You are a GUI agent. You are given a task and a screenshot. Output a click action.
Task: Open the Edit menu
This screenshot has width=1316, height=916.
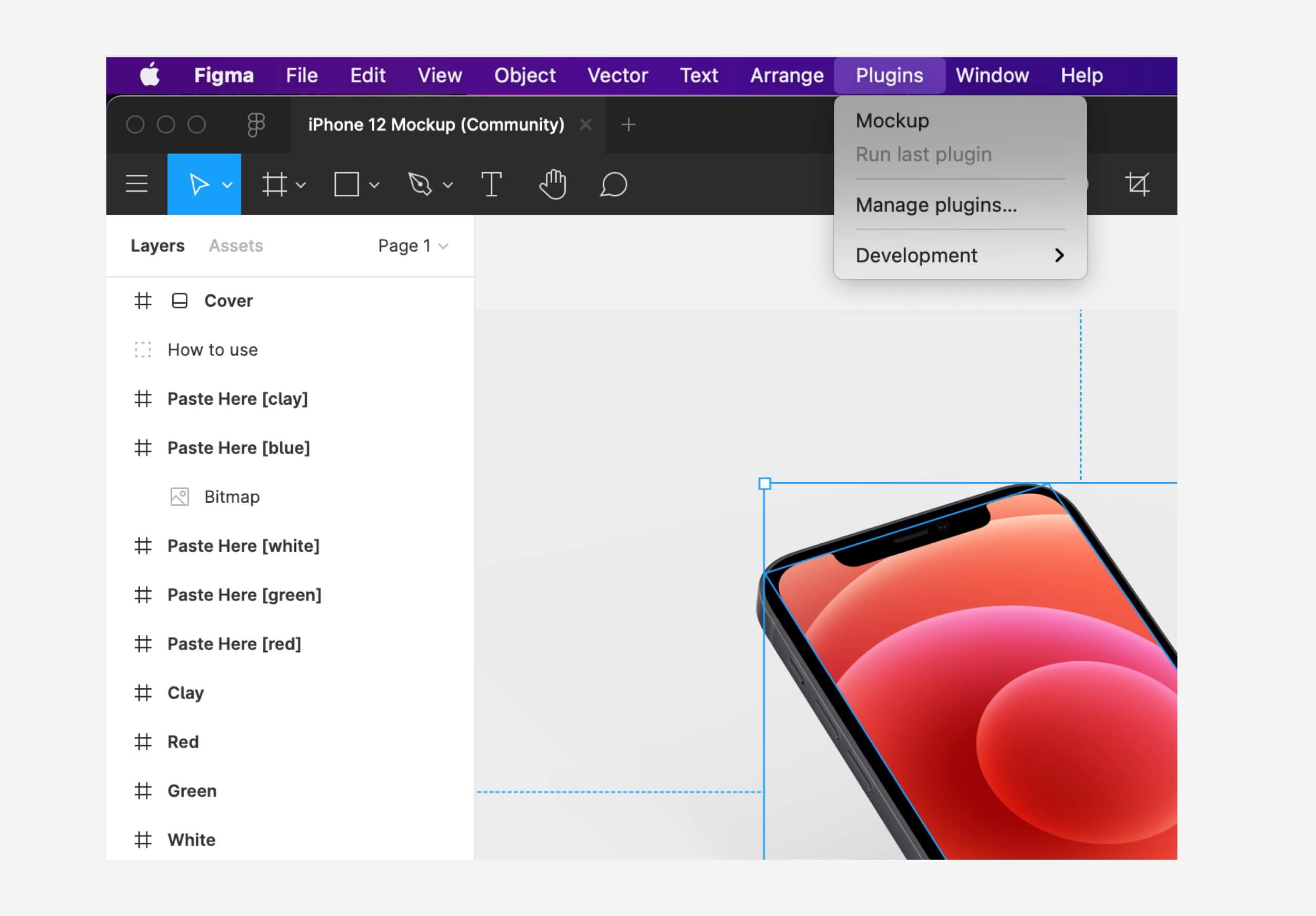click(367, 75)
